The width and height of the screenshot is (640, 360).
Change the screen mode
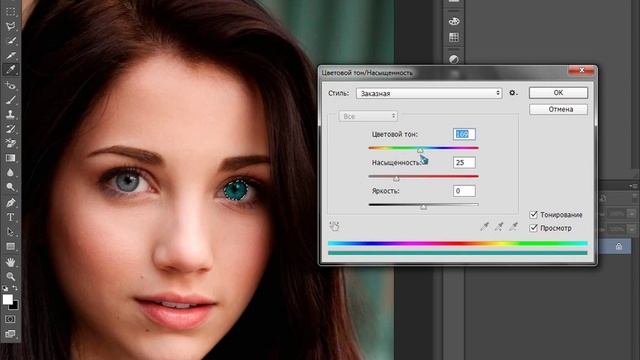(x=11, y=334)
